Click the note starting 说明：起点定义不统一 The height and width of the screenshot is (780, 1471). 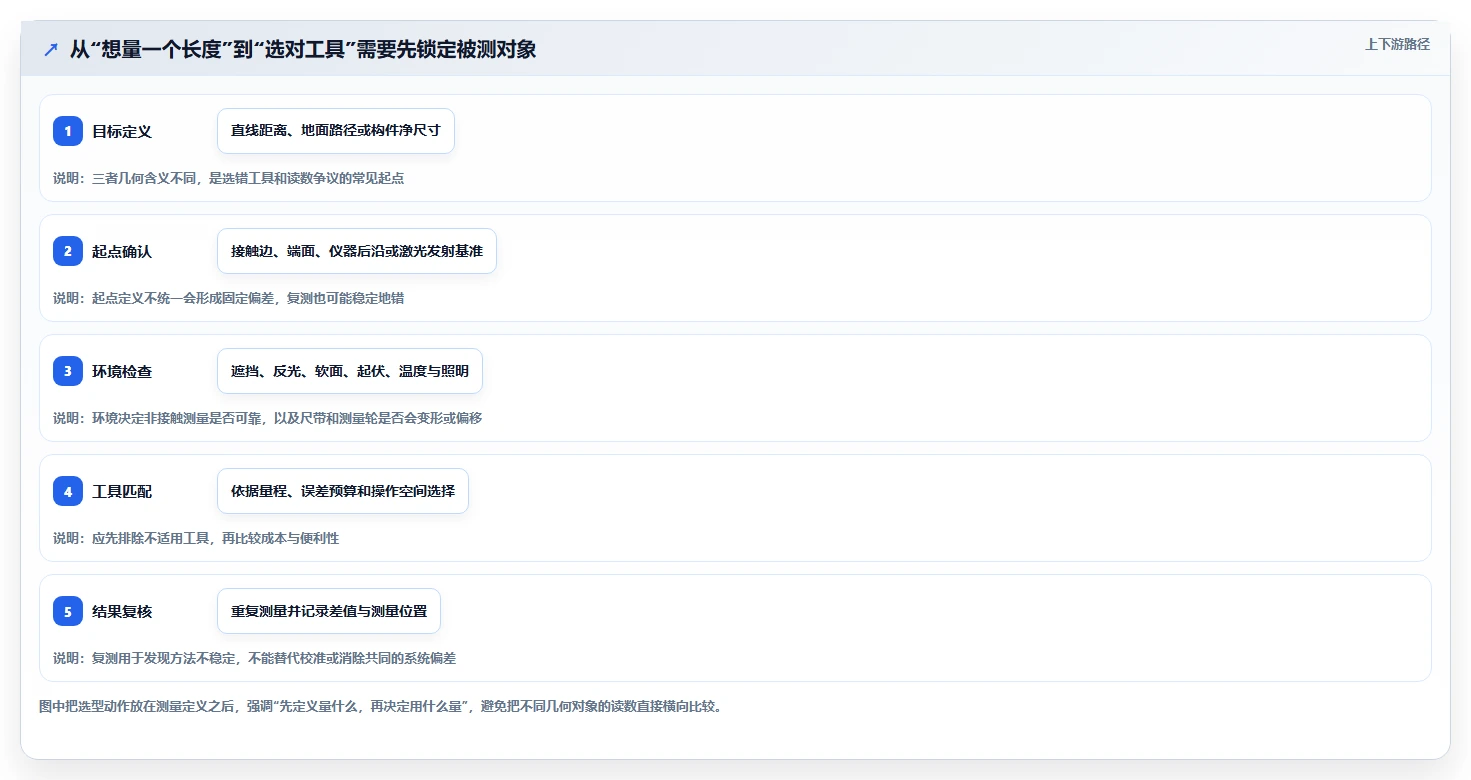tap(228, 298)
